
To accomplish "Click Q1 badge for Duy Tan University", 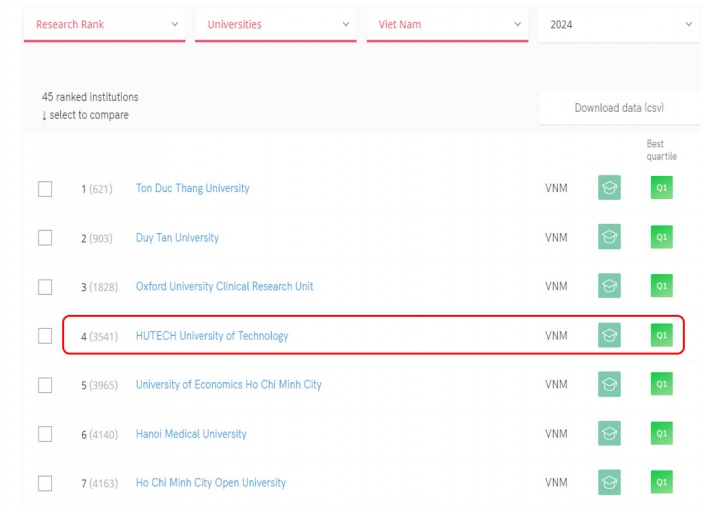I will tap(662, 236).
